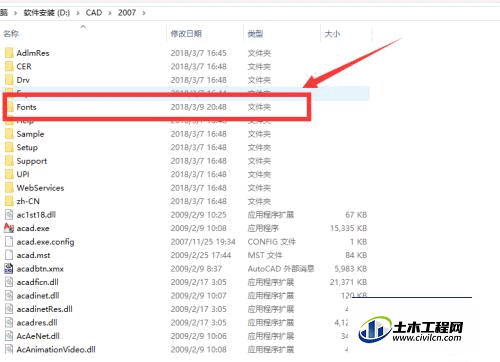Screen dimensions: 500x362
Task: Sort by the 大小 column header
Action: coord(332,34)
